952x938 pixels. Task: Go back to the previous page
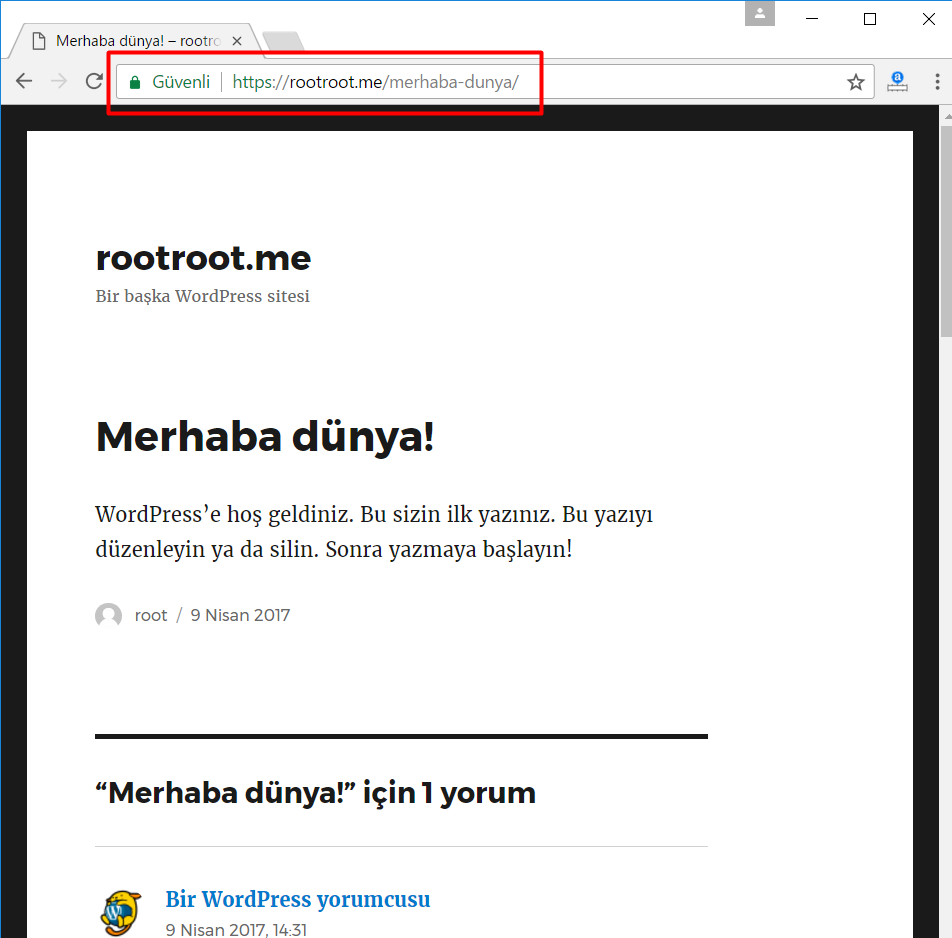pyautogui.click(x=24, y=81)
